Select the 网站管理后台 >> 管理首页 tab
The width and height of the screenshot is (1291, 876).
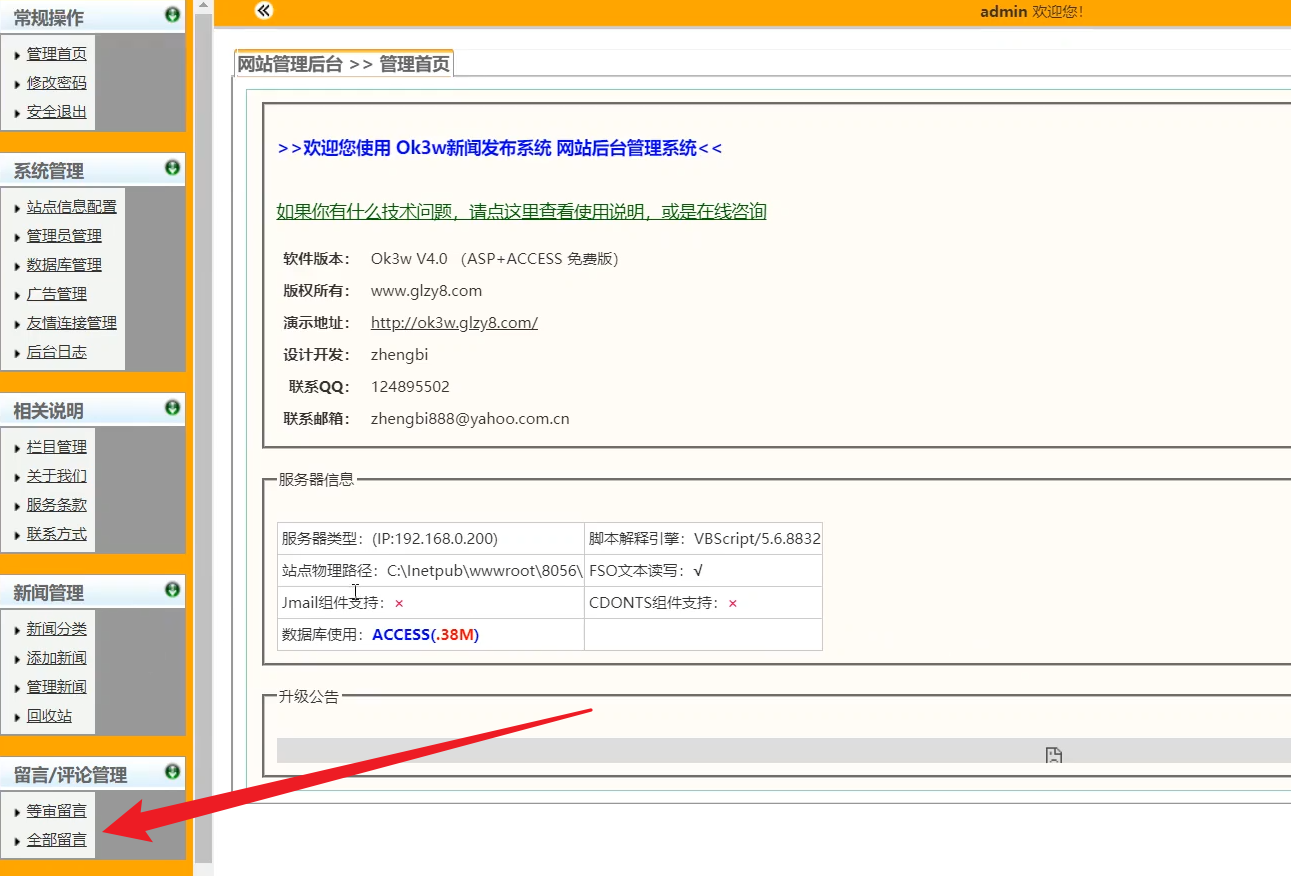(343, 65)
